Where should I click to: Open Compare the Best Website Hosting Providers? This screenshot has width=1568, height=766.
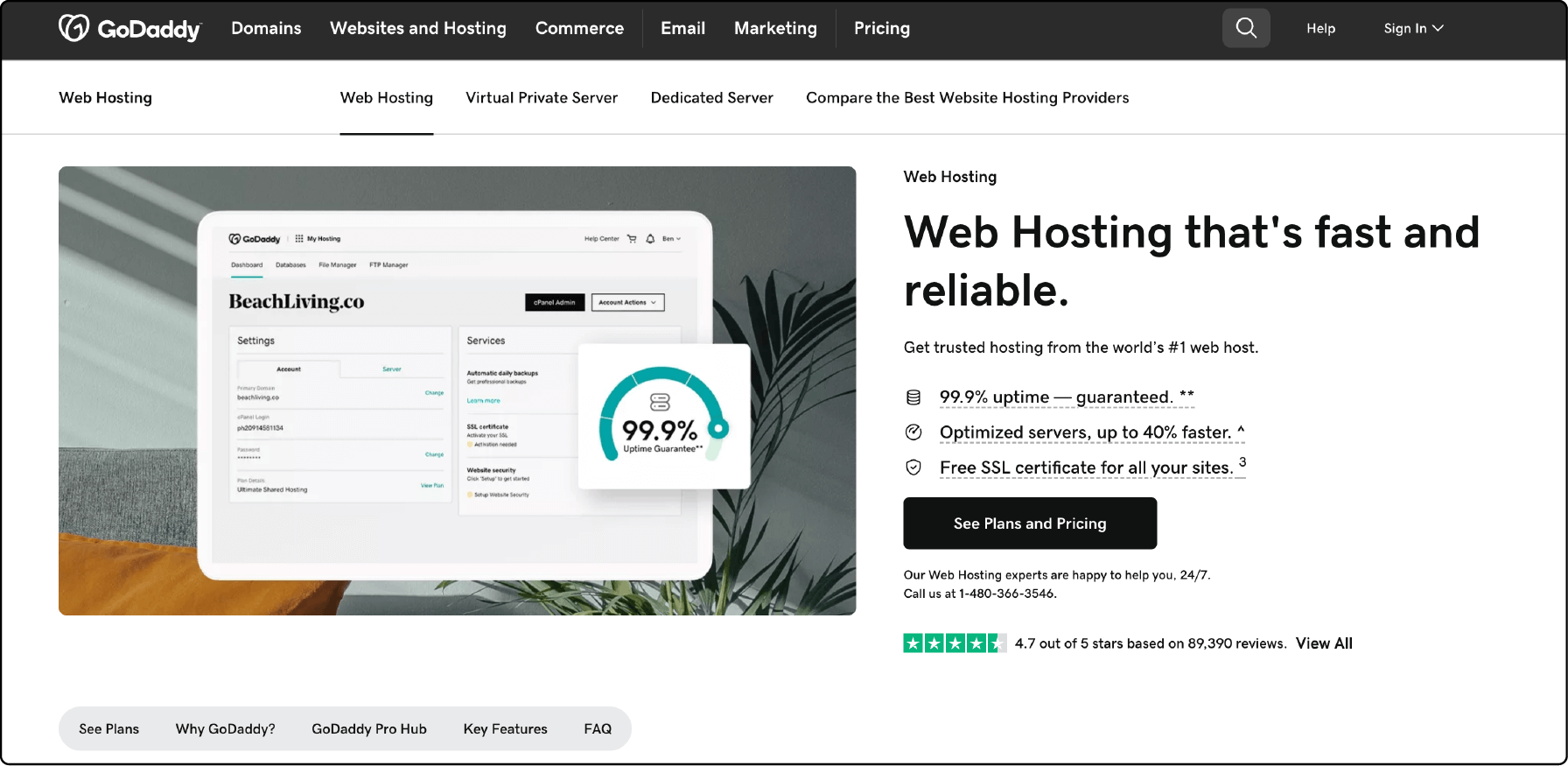point(967,98)
